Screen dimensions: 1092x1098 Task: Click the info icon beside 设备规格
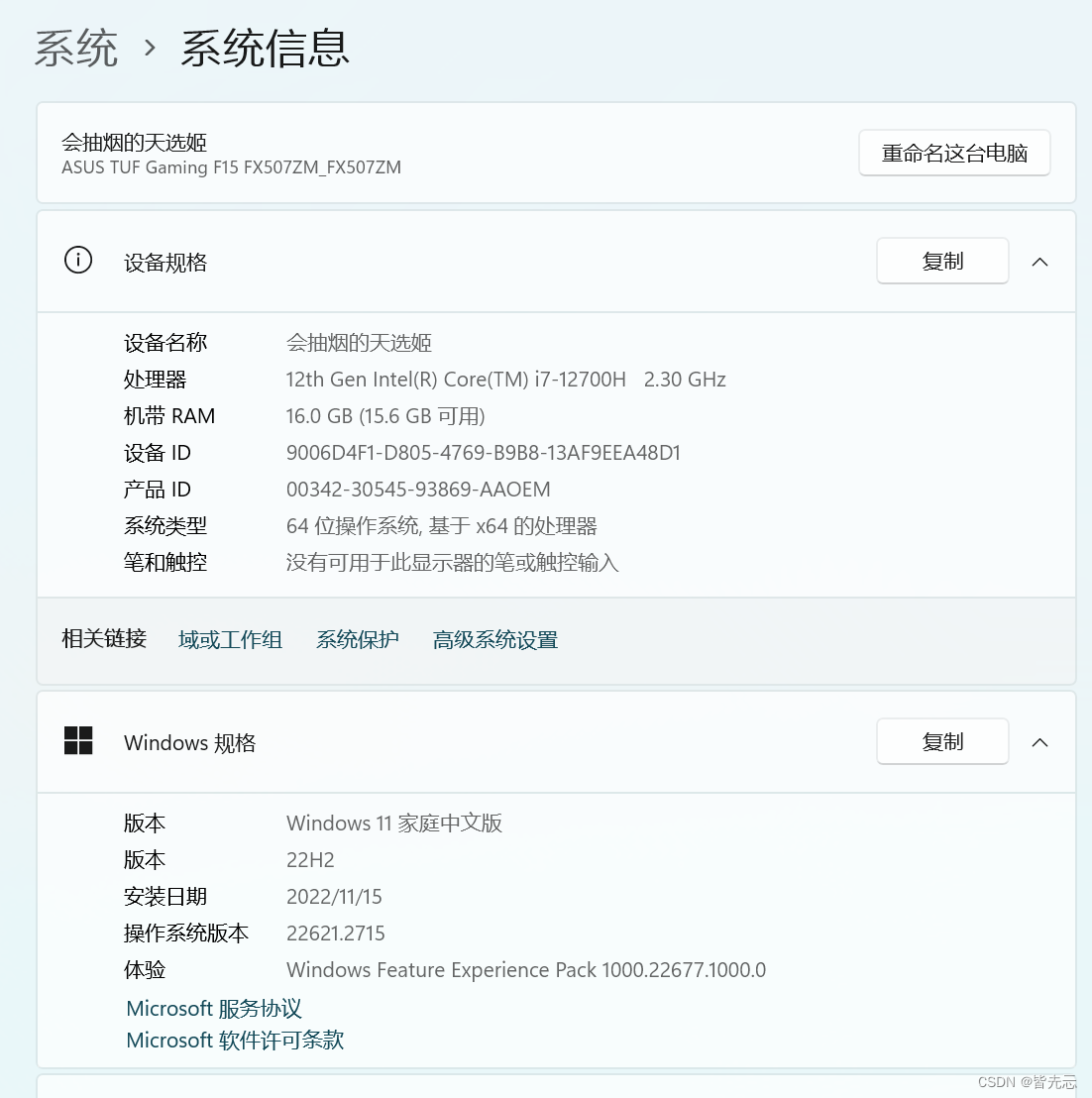click(77, 260)
